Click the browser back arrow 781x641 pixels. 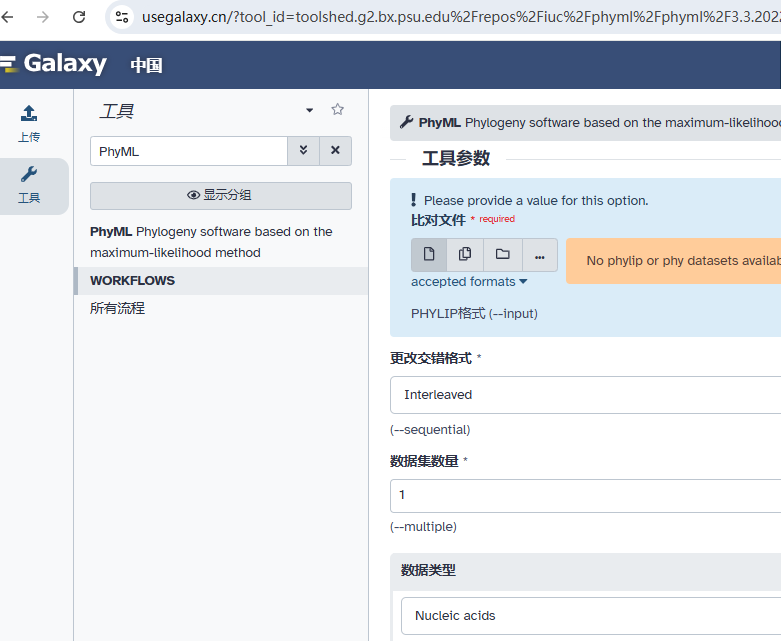click(7, 17)
